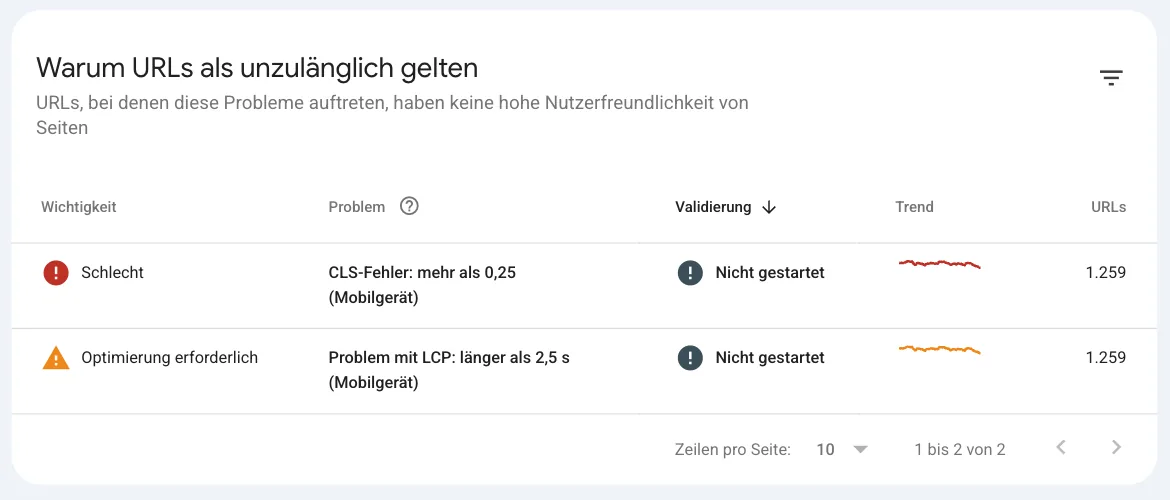Click Nicht gestartet icon in CLS row
The width and height of the screenshot is (1170, 500).
point(690,273)
